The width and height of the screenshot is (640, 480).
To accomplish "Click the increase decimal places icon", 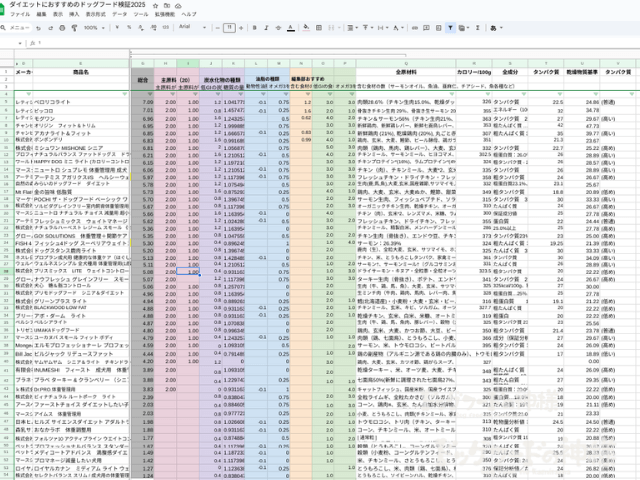I will tap(153, 27).
